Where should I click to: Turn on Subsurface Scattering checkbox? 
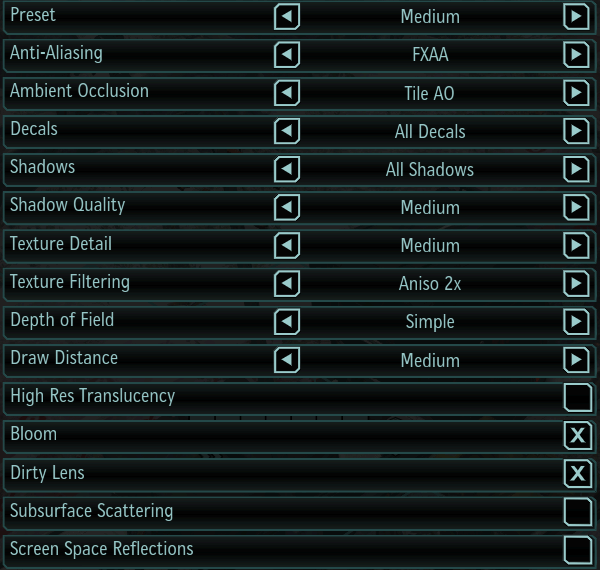click(x=577, y=512)
